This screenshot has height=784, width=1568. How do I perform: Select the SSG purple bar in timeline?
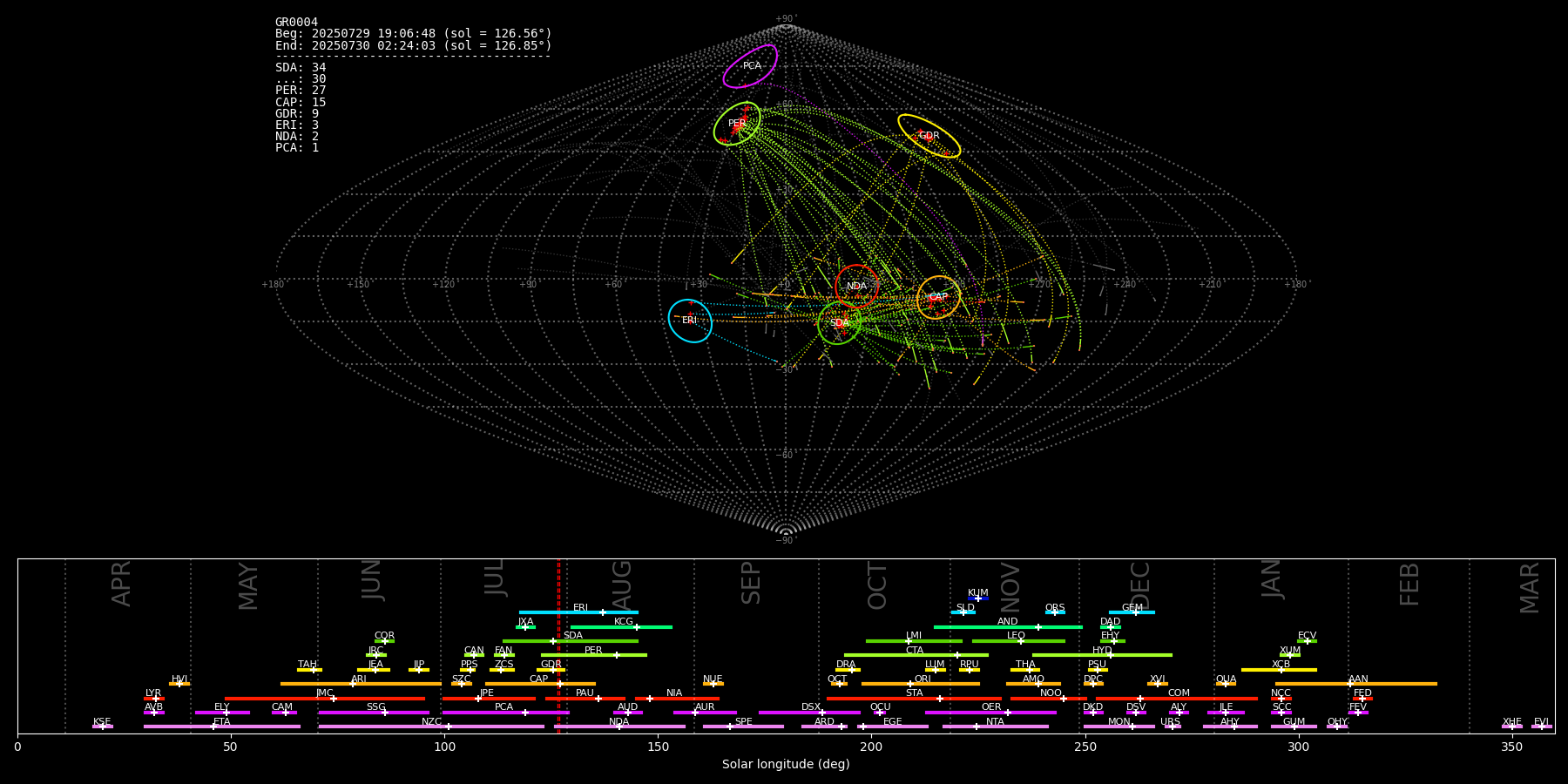374,713
